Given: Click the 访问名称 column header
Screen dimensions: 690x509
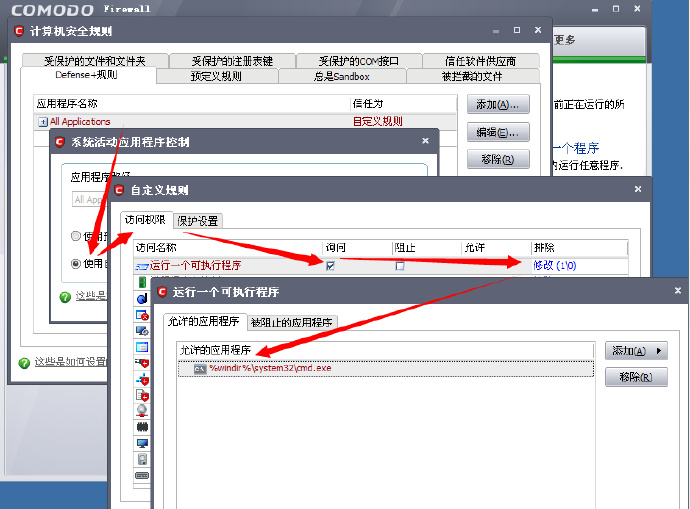Looking at the screenshot, I should point(228,248).
